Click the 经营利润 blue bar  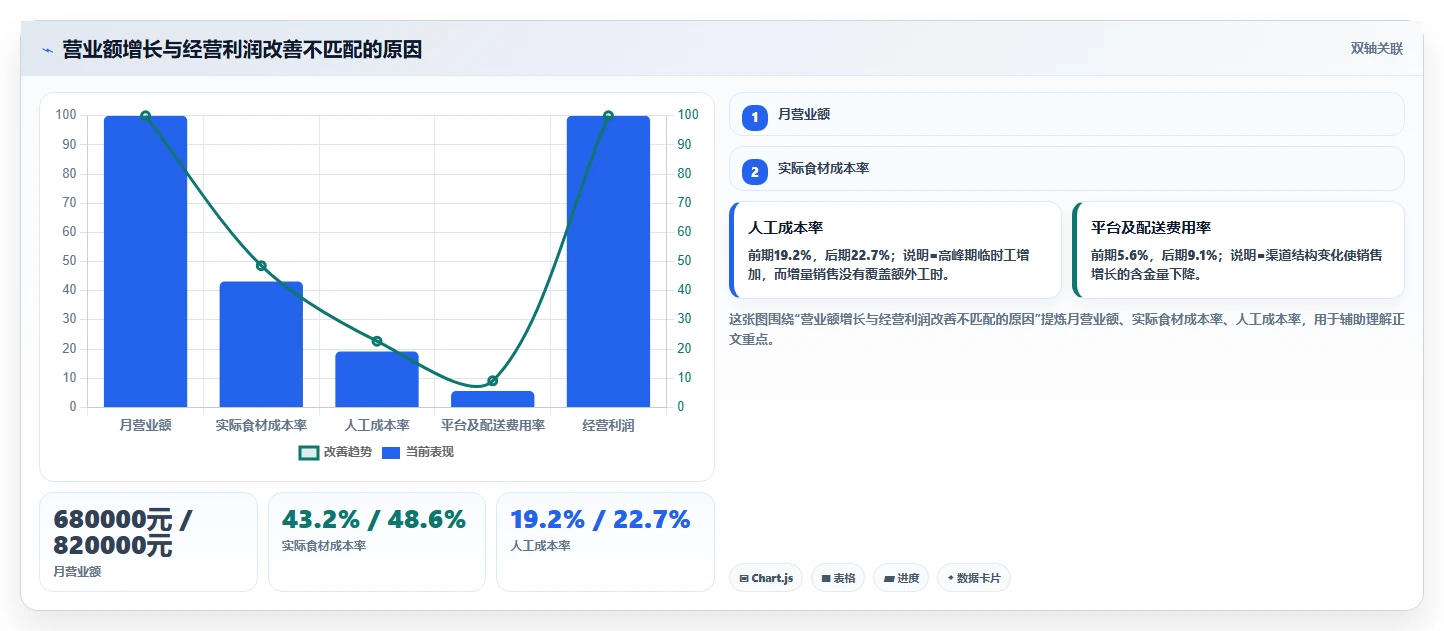(x=608, y=261)
